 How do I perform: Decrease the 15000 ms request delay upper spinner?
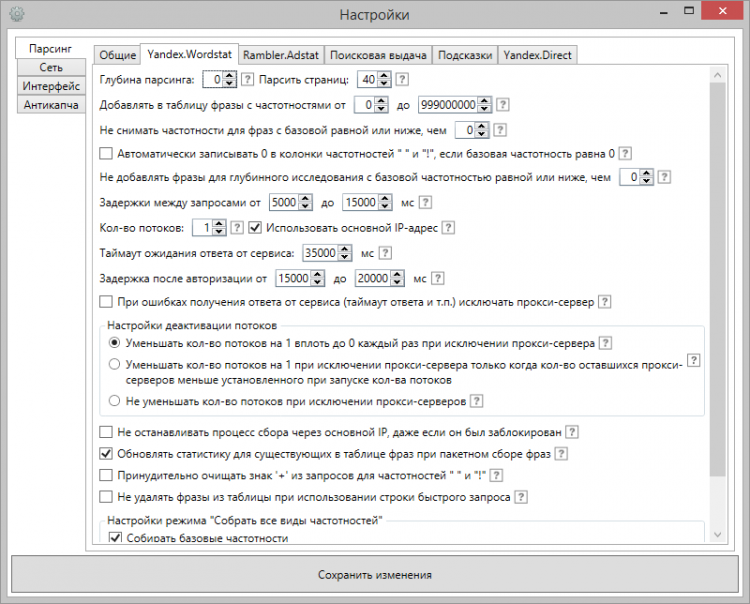[385, 206]
